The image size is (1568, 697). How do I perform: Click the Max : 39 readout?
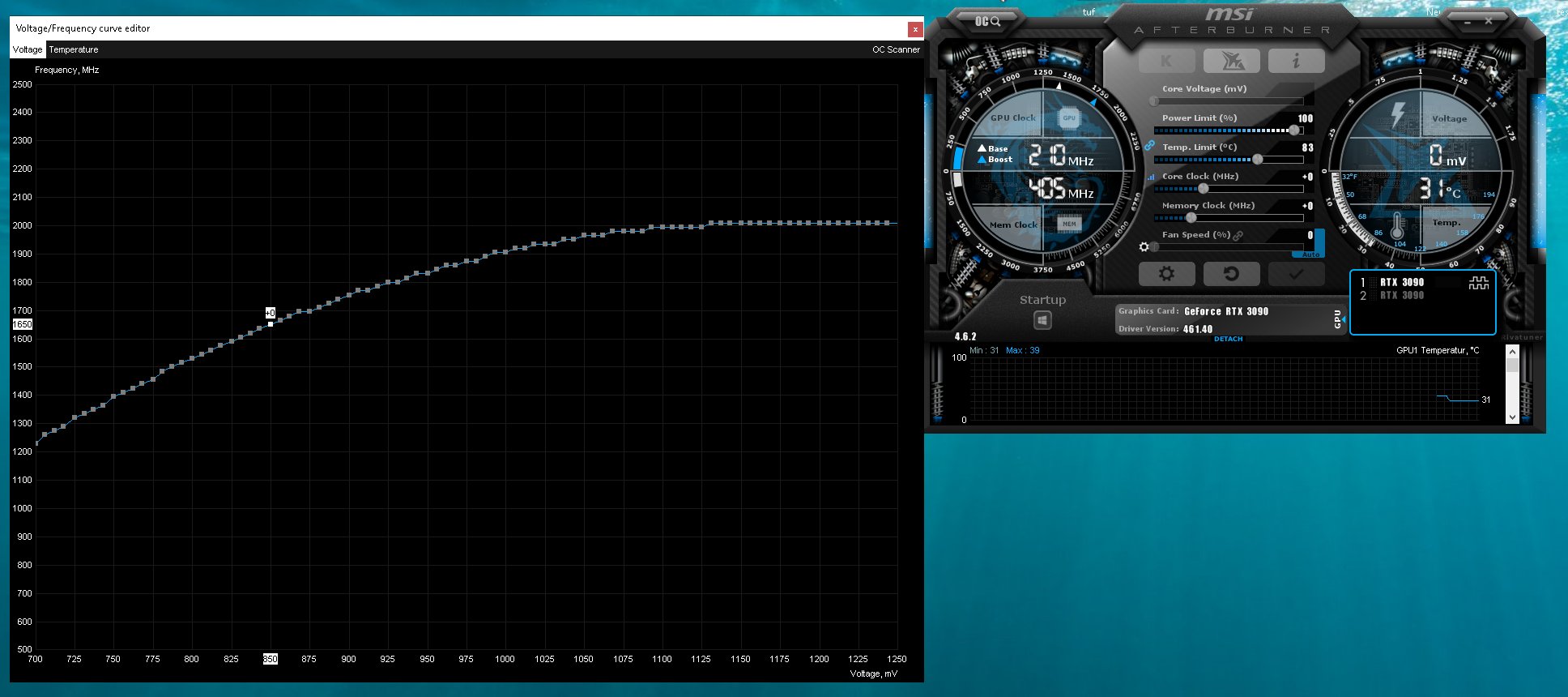(x=1023, y=350)
